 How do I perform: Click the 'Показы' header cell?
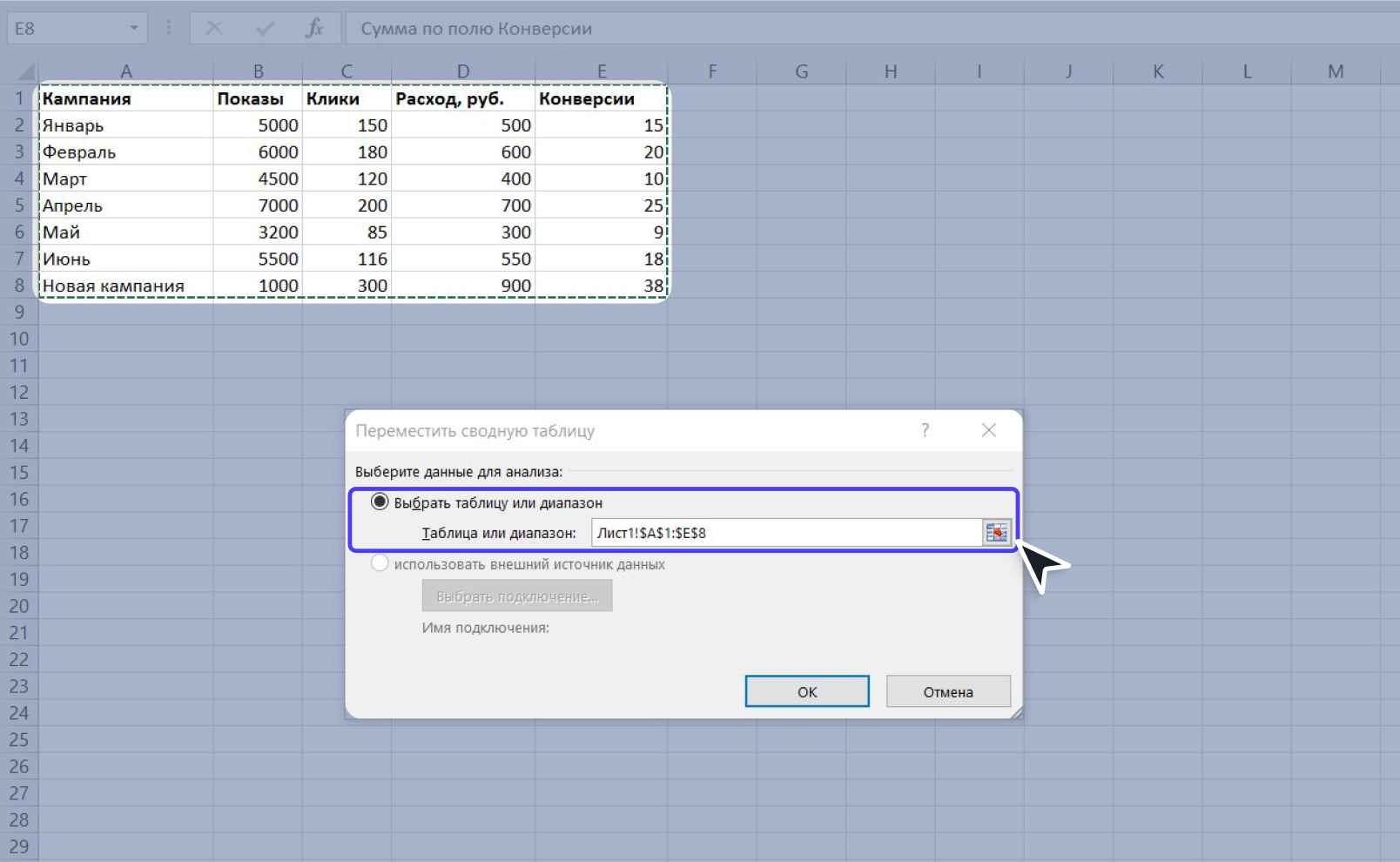pos(258,98)
